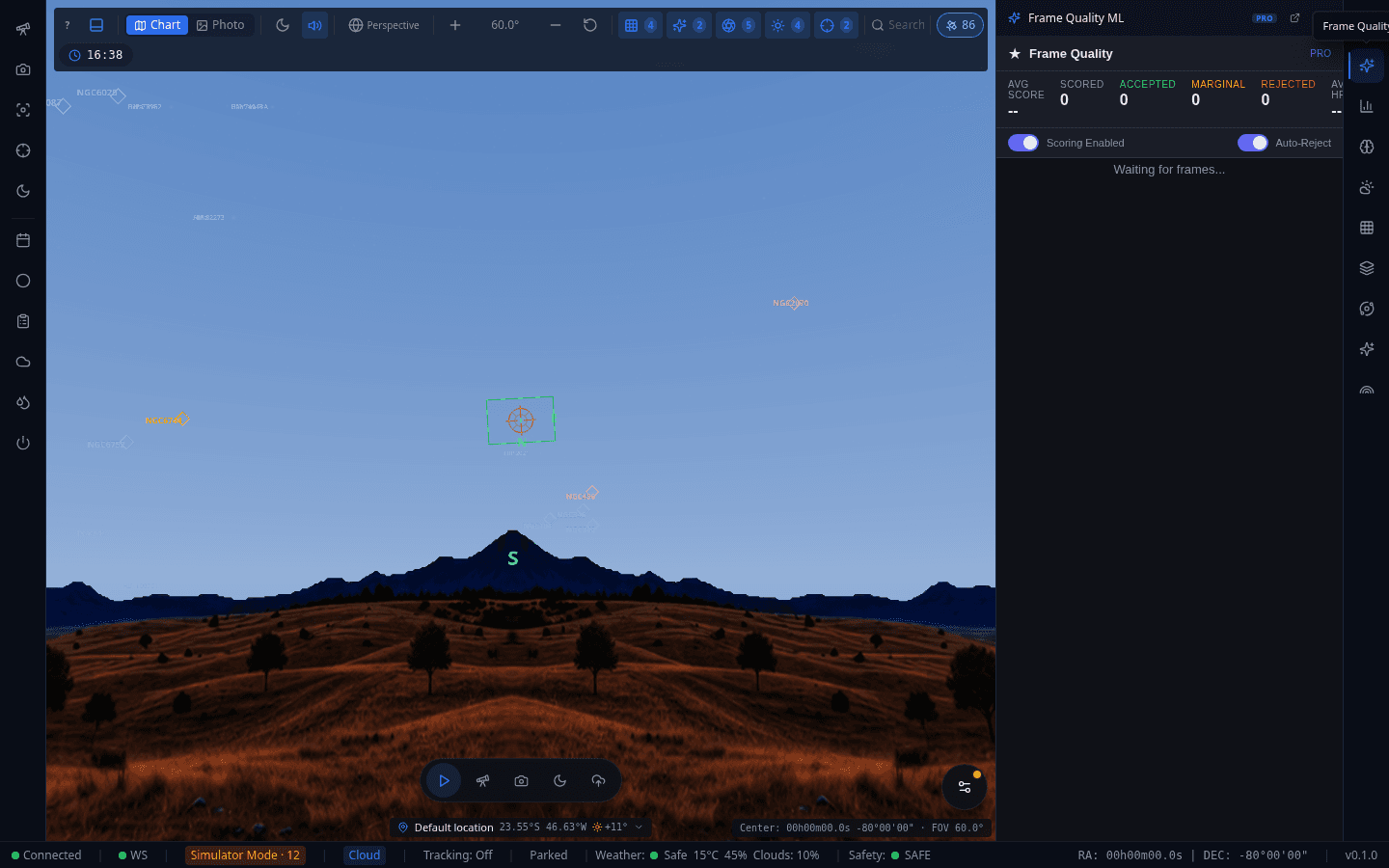Open the bar chart panel in right sidebar
The image size is (1389, 868).
1367,106
